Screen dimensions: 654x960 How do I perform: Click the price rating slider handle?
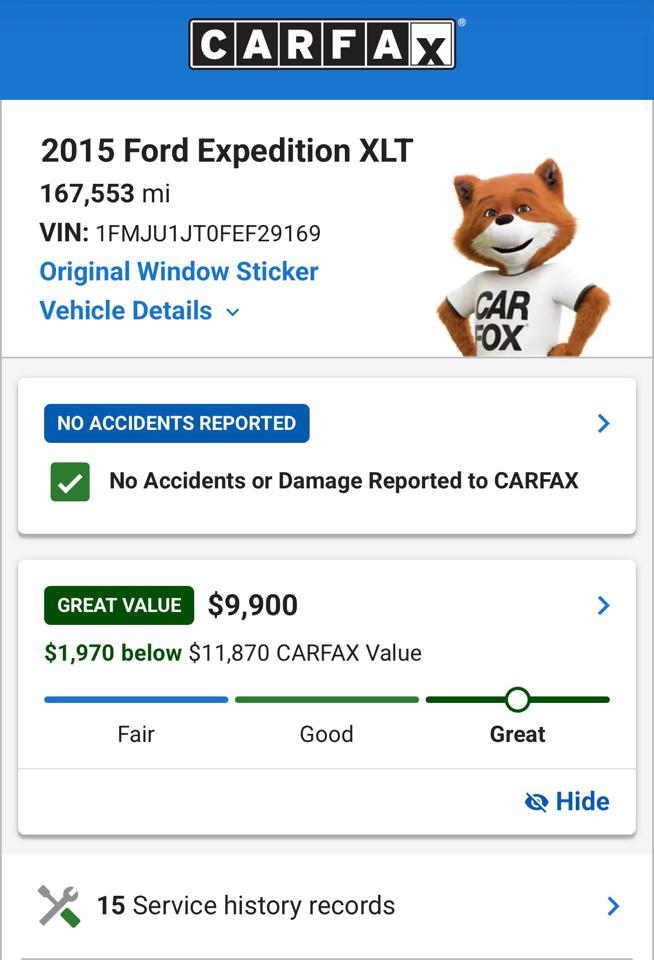(517, 699)
